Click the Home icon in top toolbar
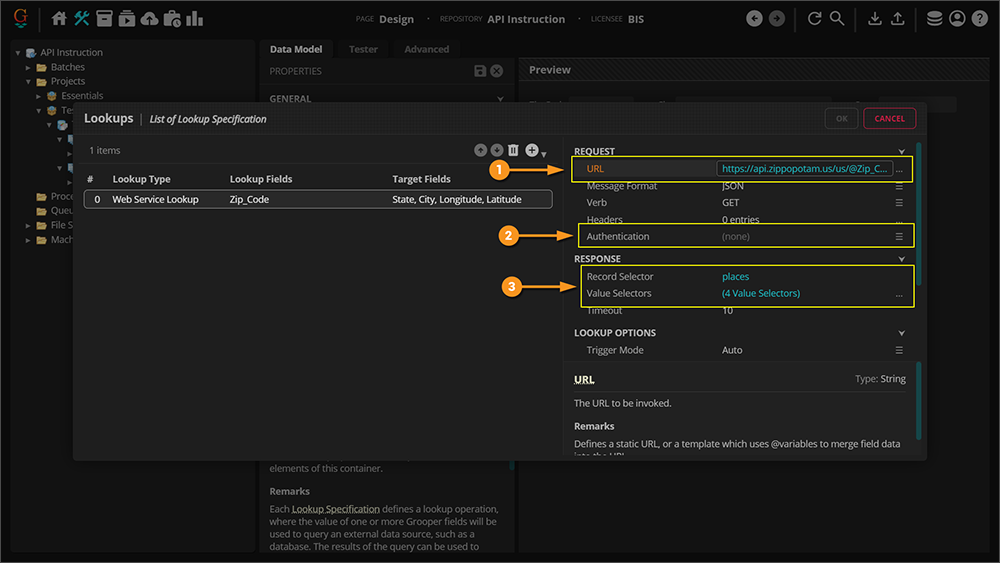The width and height of the screenshot is (1000, 563). [59, 18]
